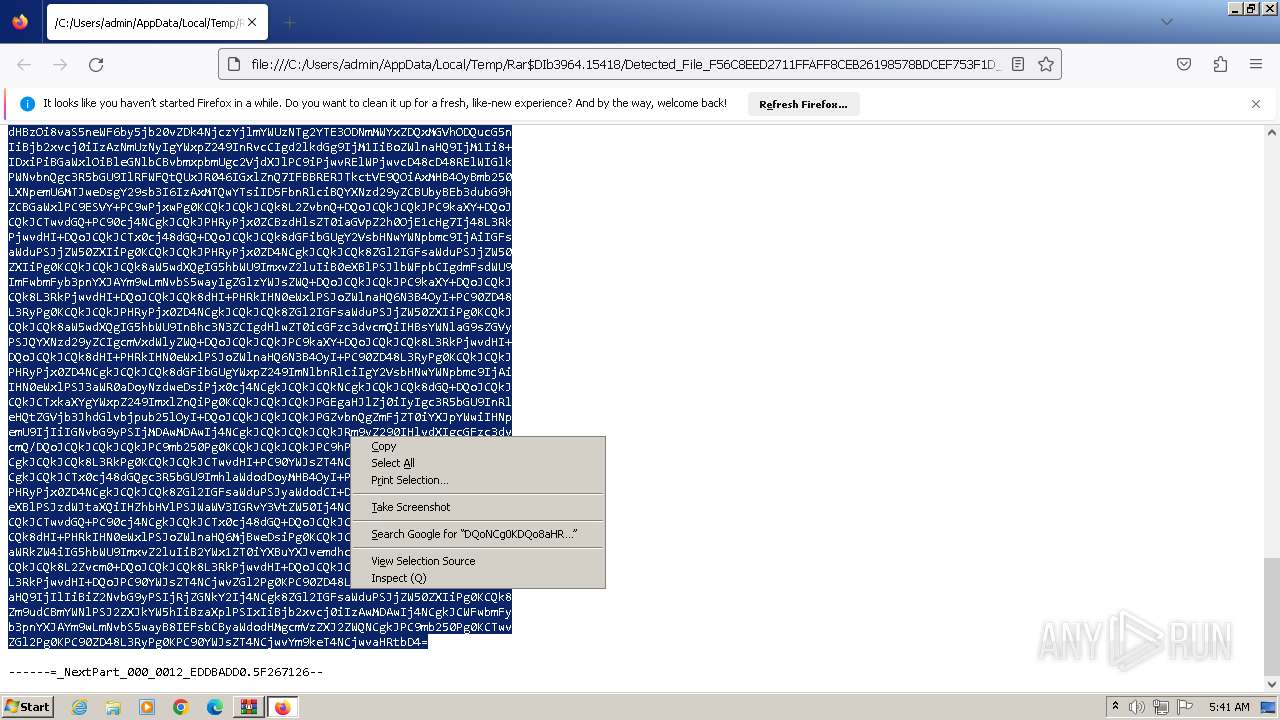Choose Print Selection from context menu
Image resolution: width=1280 pixels, height=720 pixels.
tap(478, 480)
